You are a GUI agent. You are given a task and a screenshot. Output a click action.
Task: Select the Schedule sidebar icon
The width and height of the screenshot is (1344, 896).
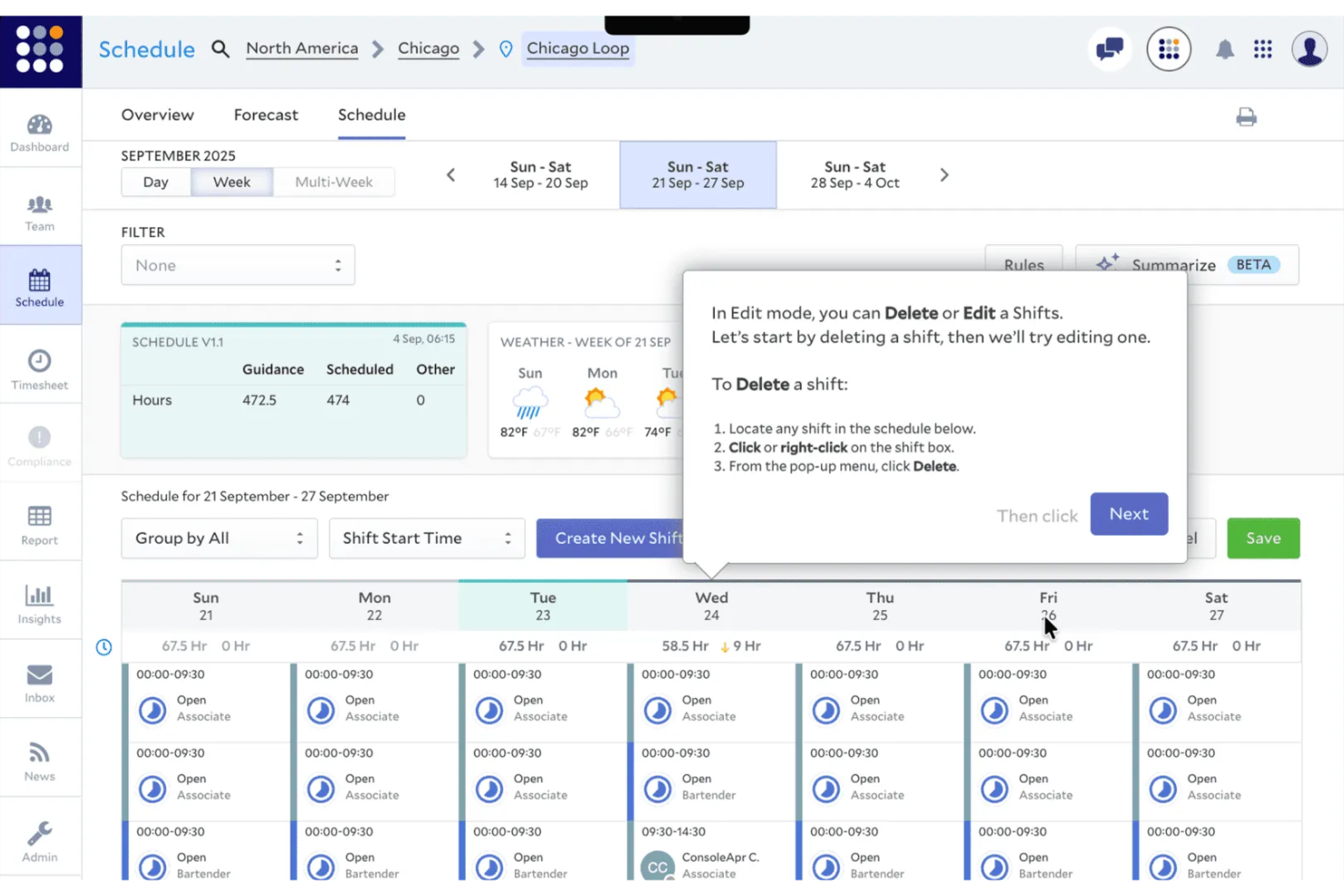pos(40,288)
